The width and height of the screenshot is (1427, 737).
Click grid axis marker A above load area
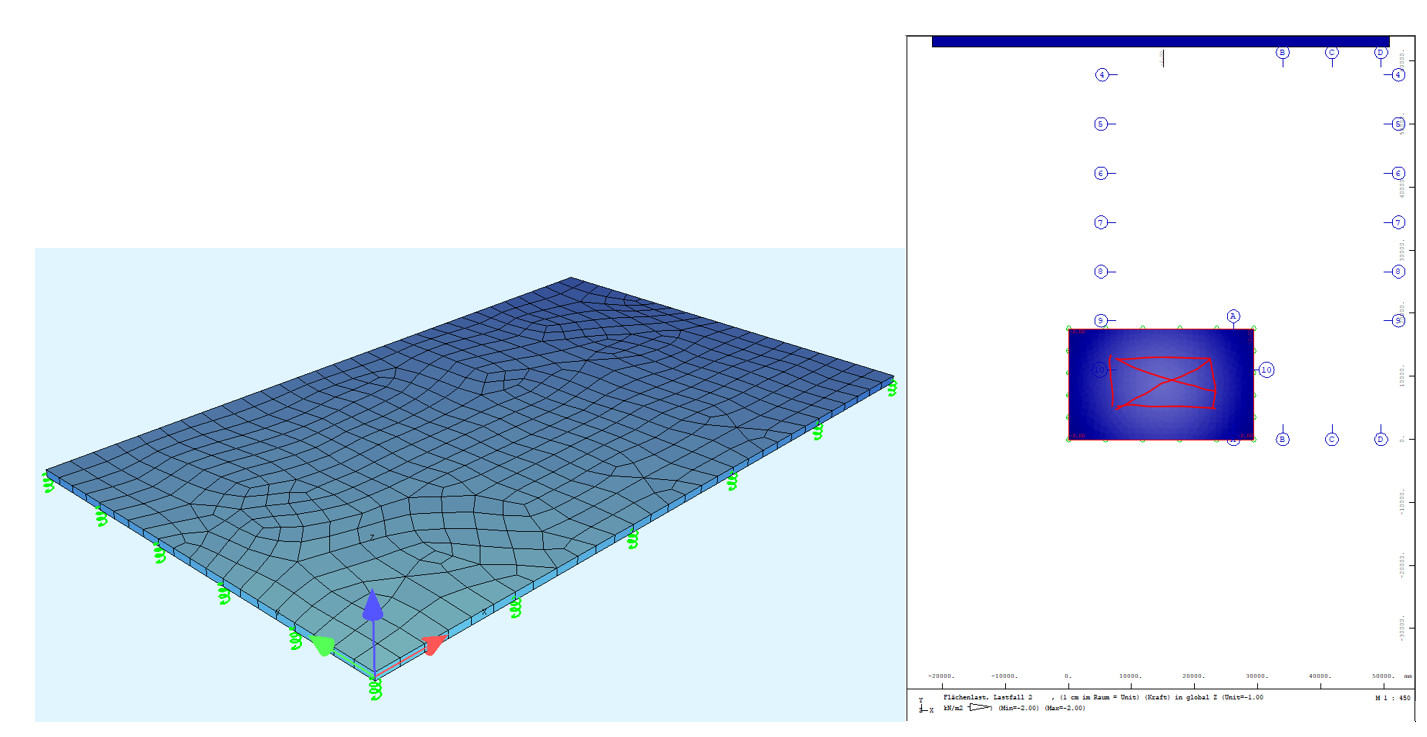pyautogui.click(x=1233, y=316)
